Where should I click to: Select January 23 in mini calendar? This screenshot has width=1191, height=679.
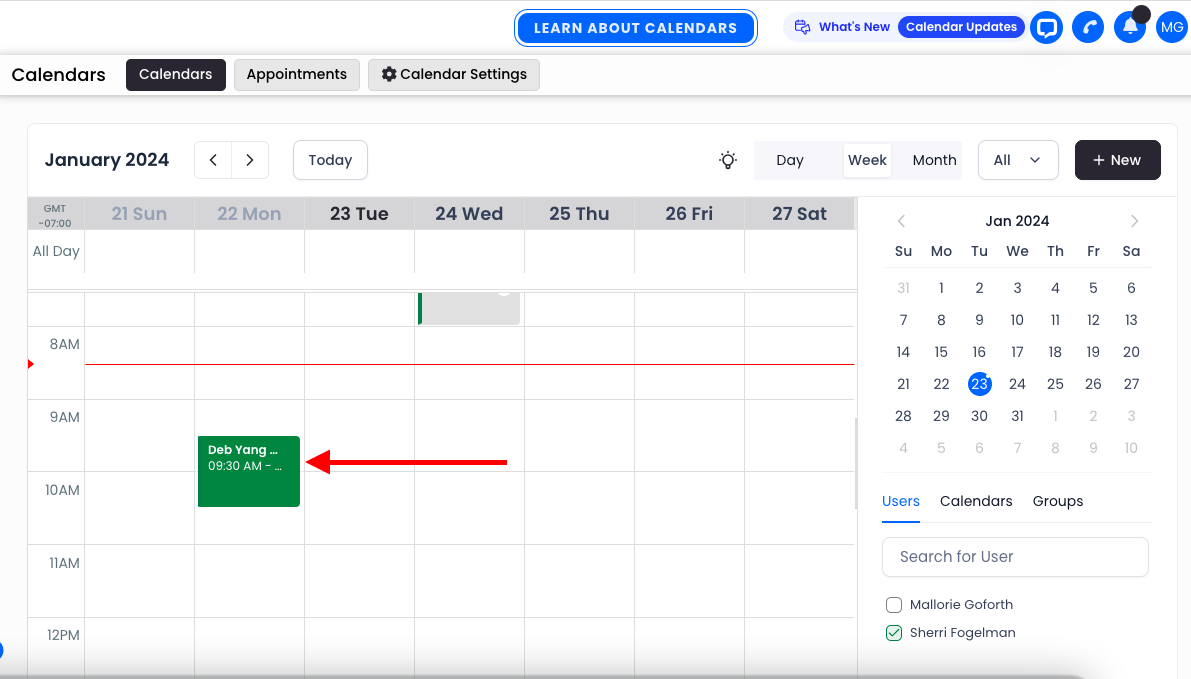[x=979, y=384]
